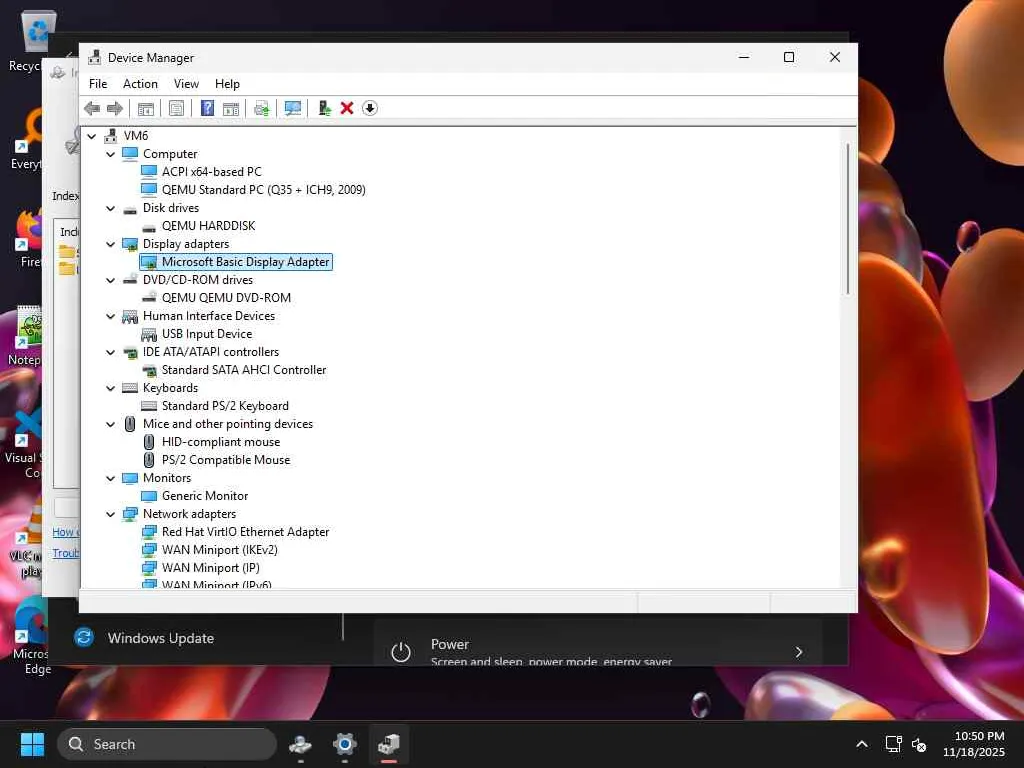Collapse the Display adapters category

[x=110, y=244]
